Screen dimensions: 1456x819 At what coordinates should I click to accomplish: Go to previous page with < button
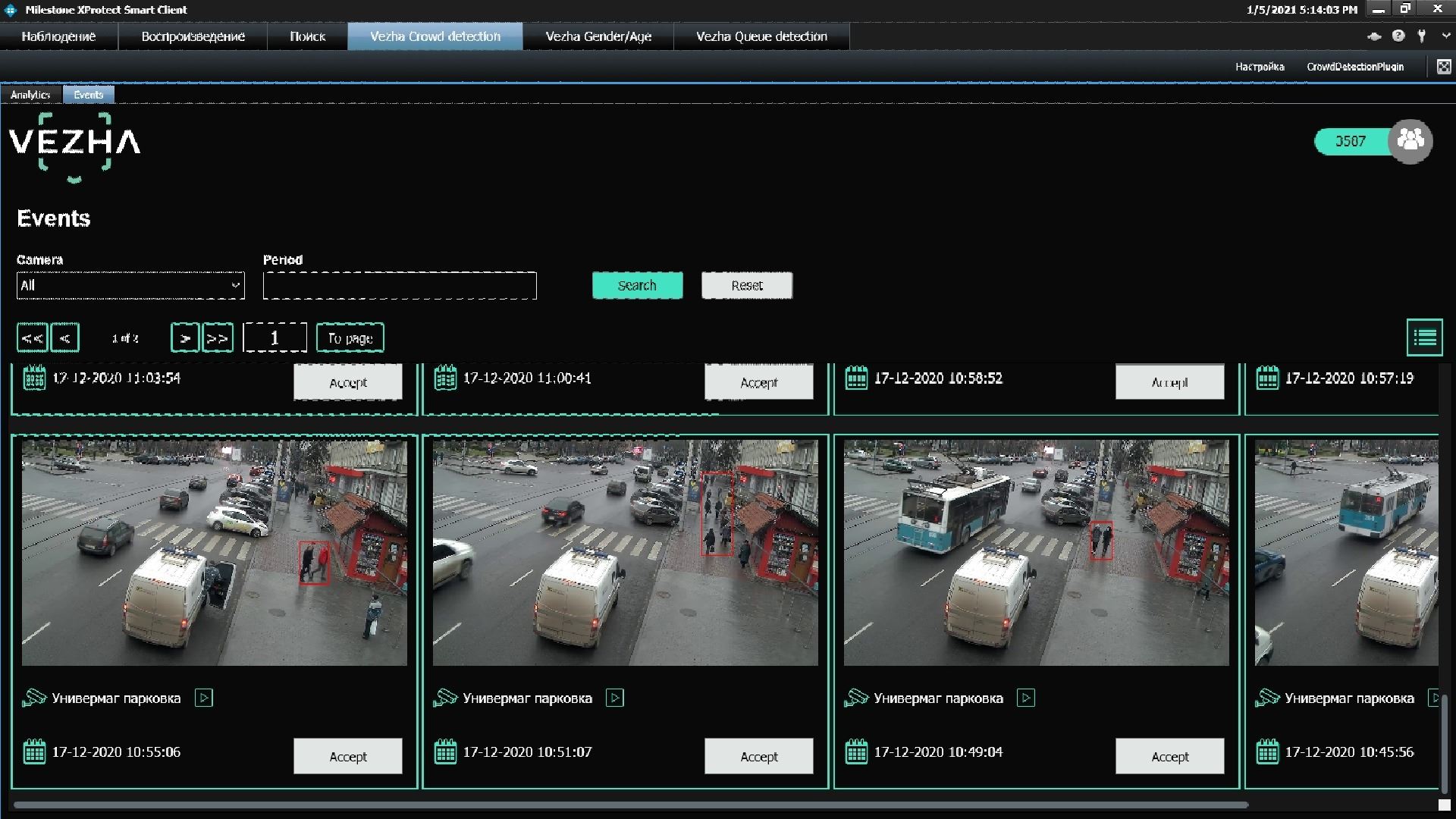click(x=64, y=337)
